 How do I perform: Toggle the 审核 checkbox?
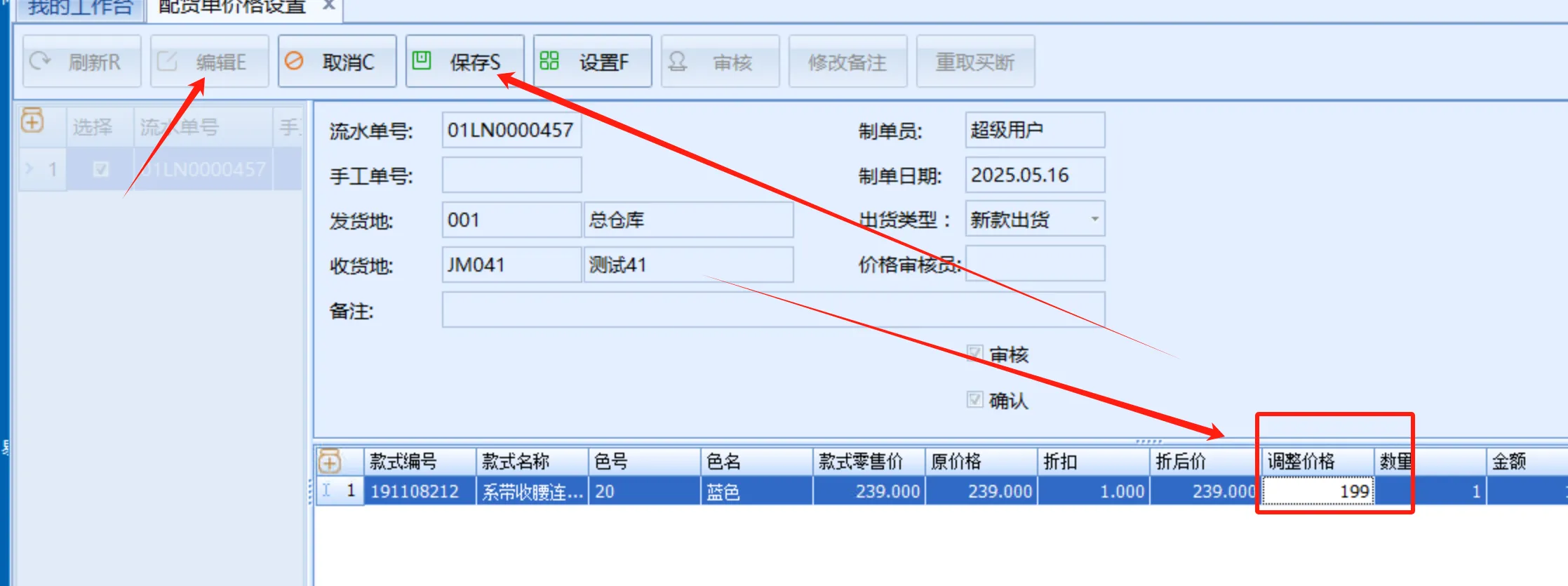click(974, 354)
